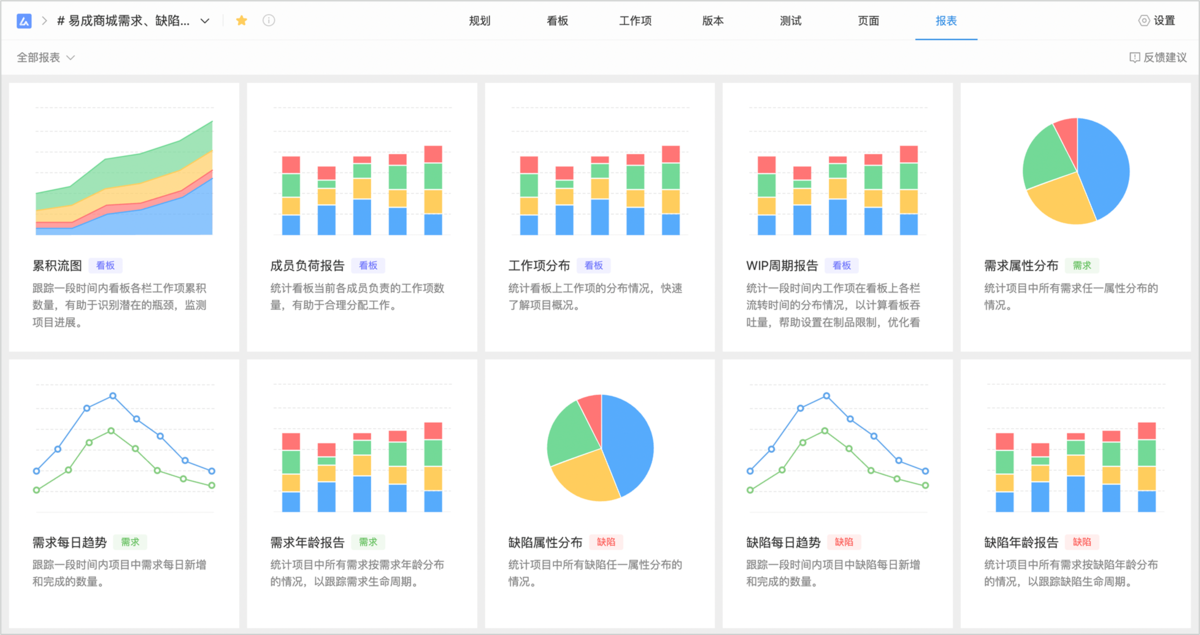The height and width of the screenshot is (635, 1200).
Task: Go to the 工作项 tab
Action: click(x=635, y=20)
